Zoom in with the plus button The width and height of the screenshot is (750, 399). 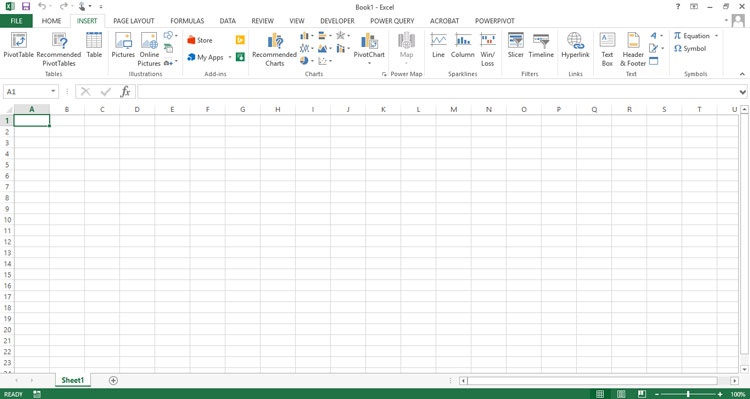tap(720, 394)
